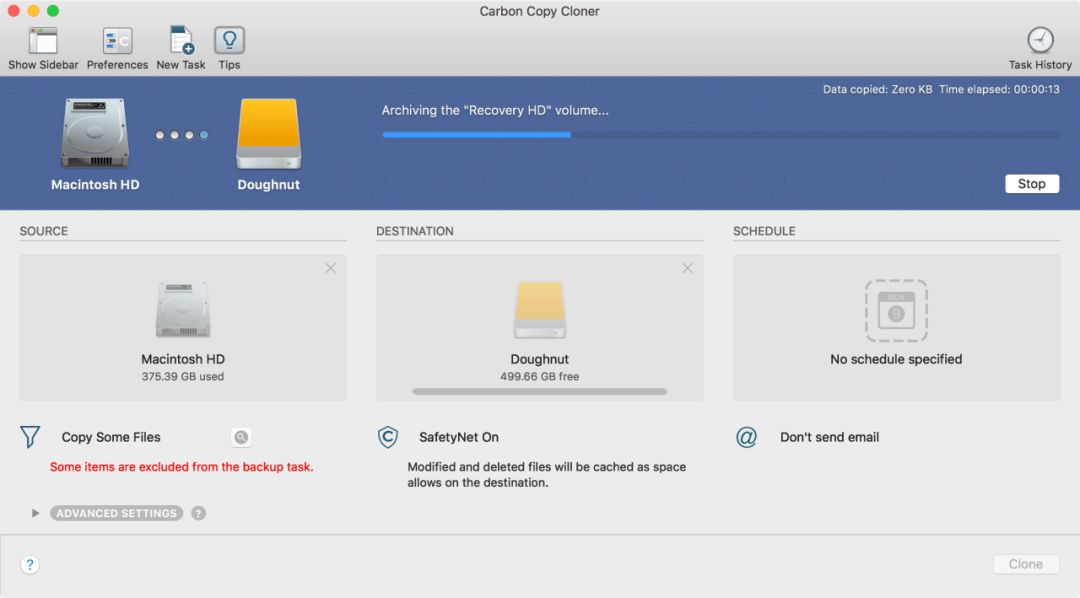Click the SCHEDULE section heading
The height and width of the screenshot is (598, 1080).
(764, 231)
